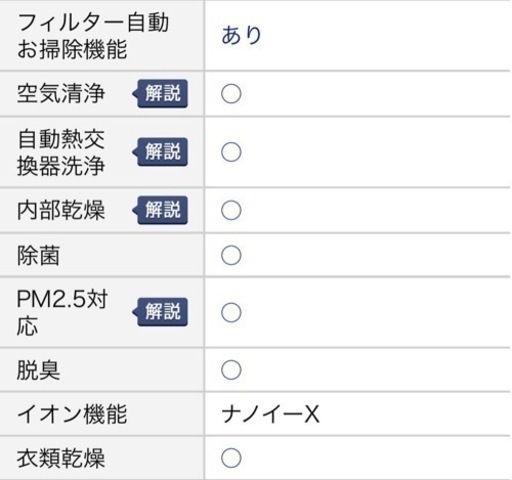
Task: Select the circle mark for 除菌
Action: [x=231, y=255]
